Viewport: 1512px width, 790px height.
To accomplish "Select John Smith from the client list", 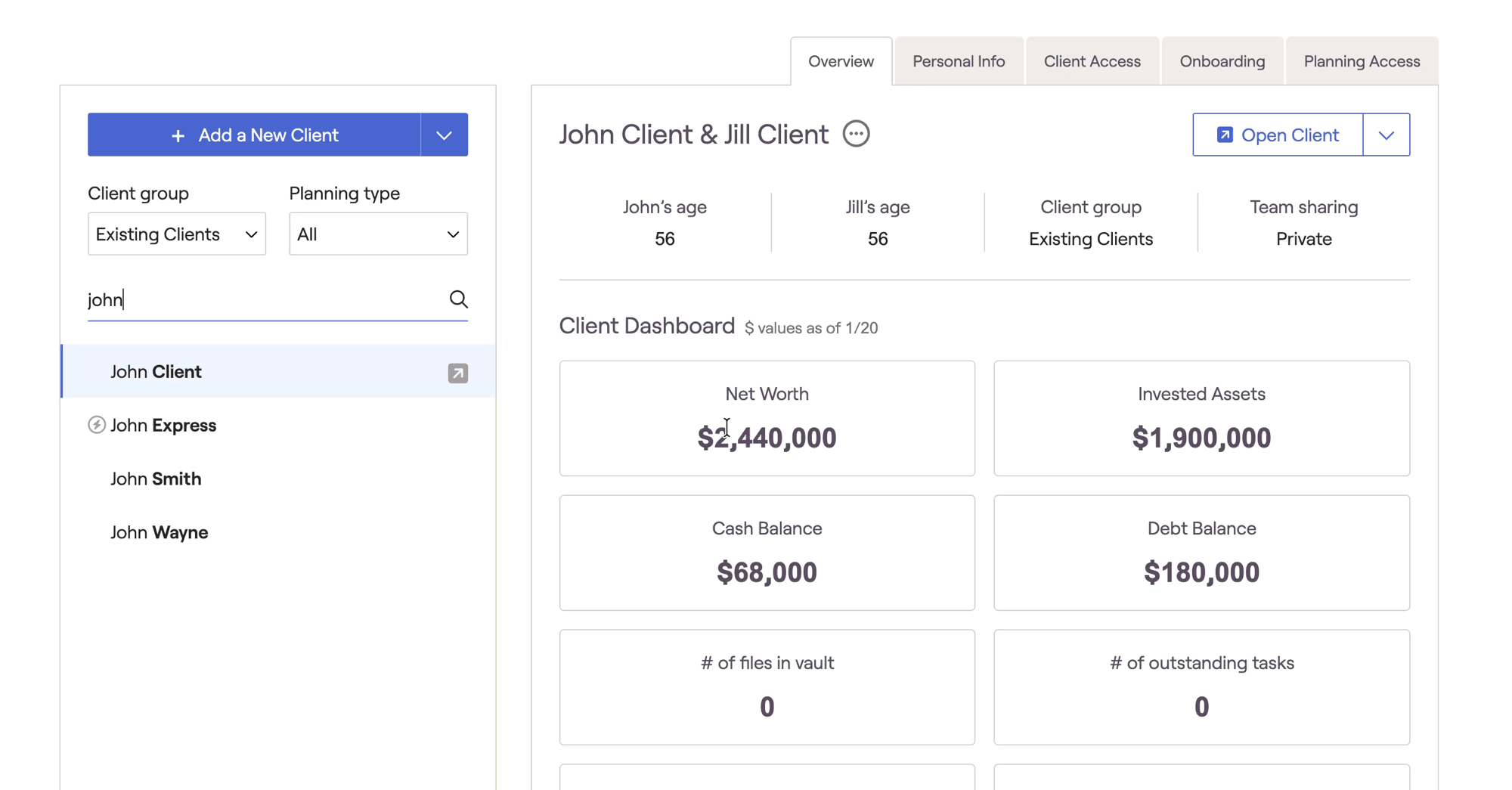I will pos(156,479).
